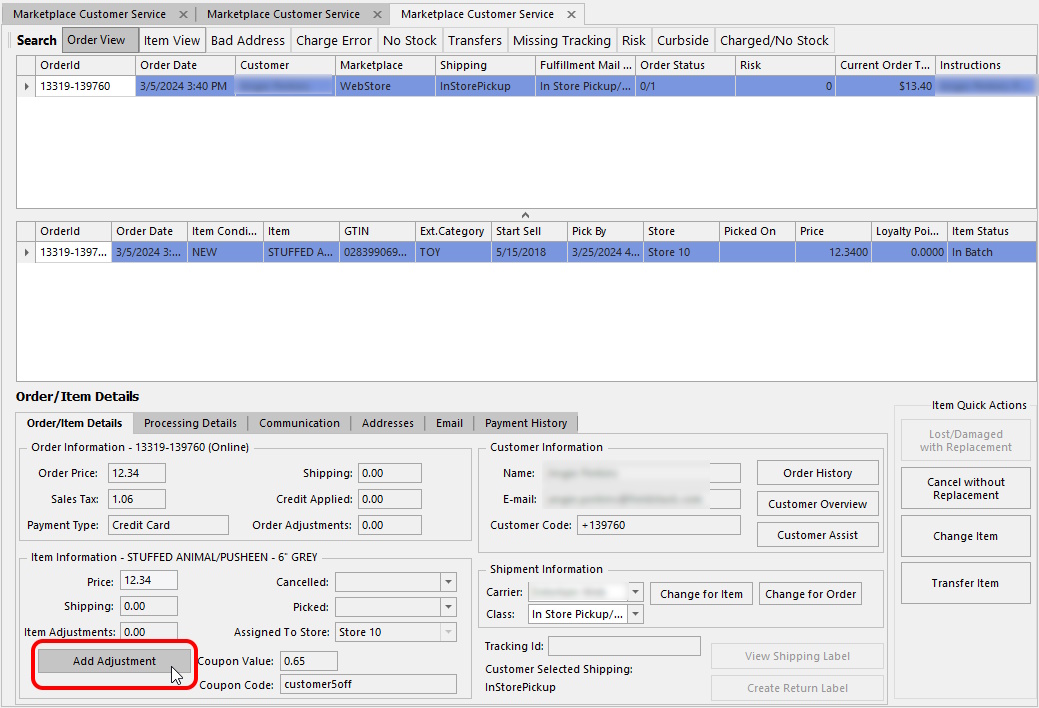
Task: Click the Item Adjustments field
Action: point(149,632)
